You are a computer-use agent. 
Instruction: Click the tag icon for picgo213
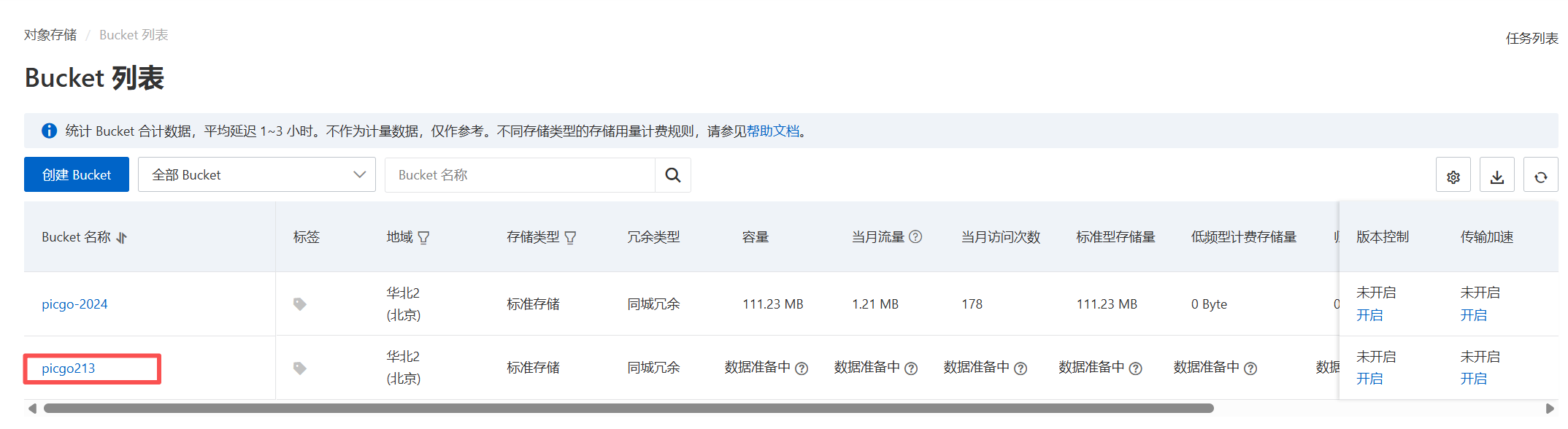pyautogui.click(x=299, y=368)
